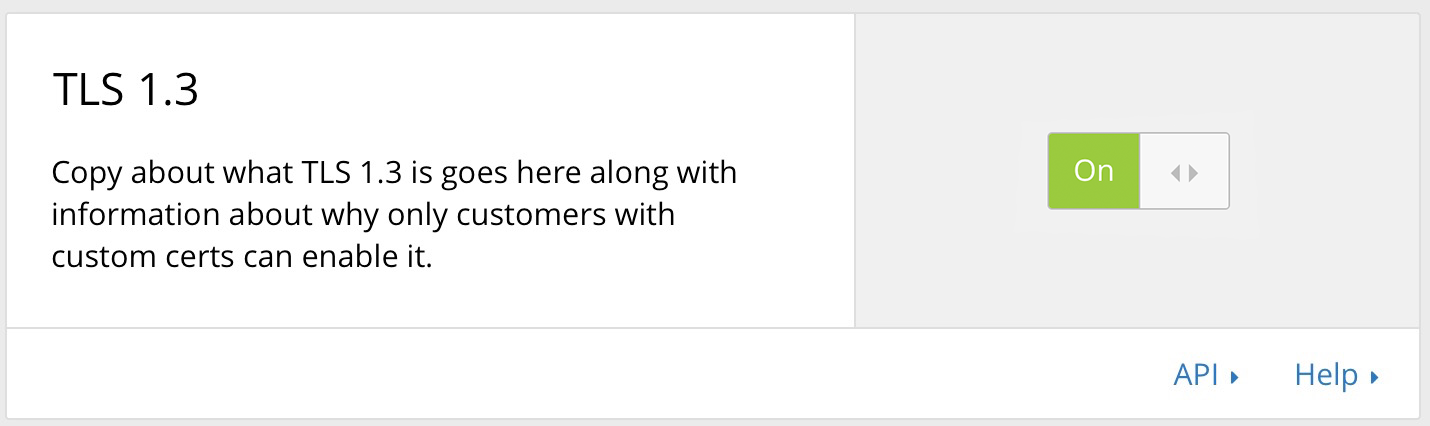Click the small arrow beside API
The height and width of the screenshot is (426, 1430).
point(1235,378)
